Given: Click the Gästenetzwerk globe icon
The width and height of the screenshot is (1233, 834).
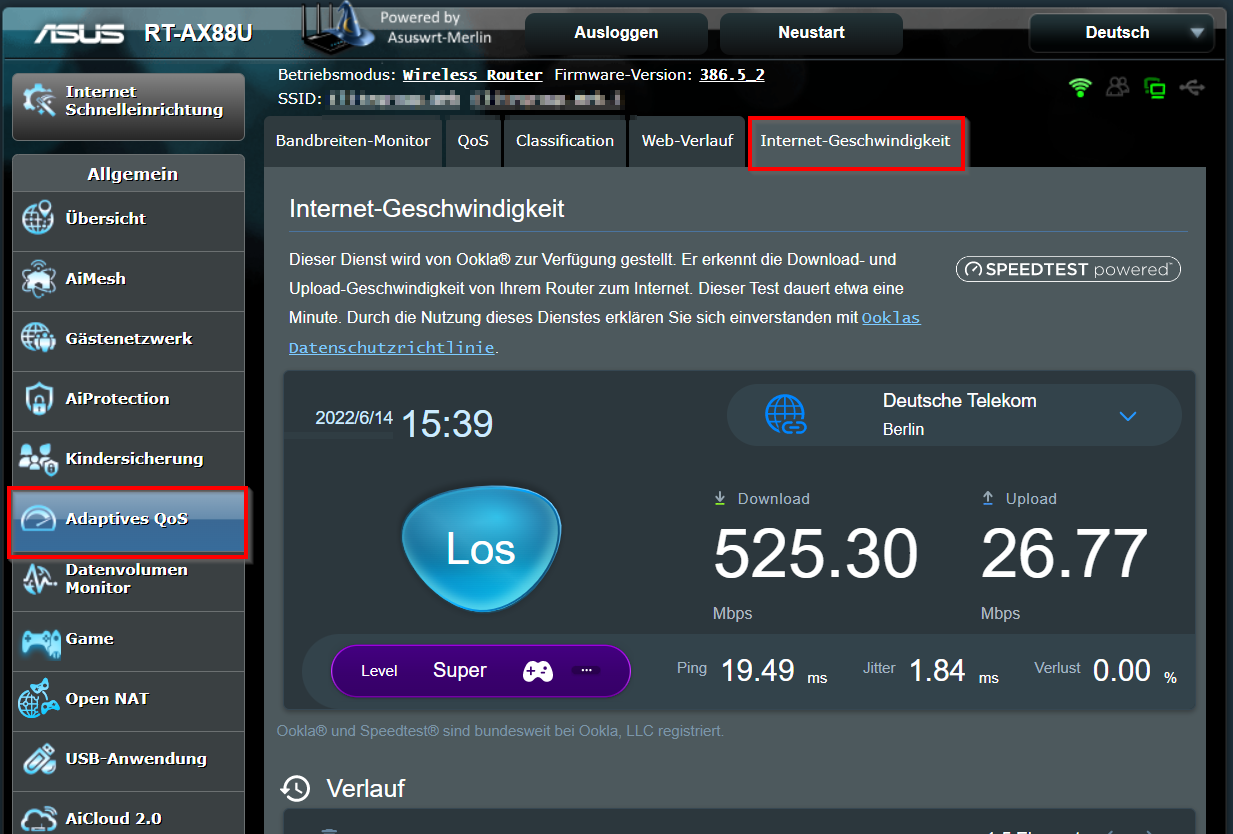Looking at the screenshot, I should coord(38,339).
